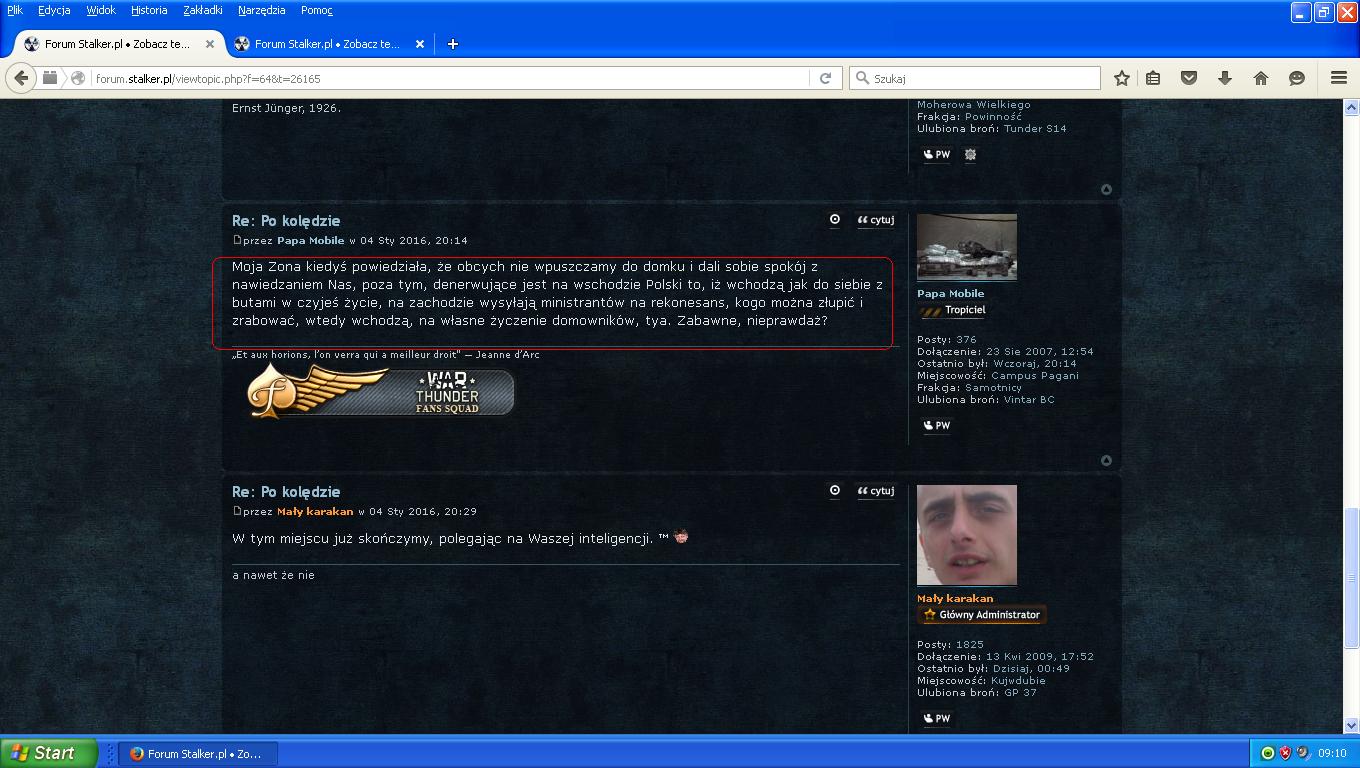This screenshot has width=1360, height=768.
Task: Open Papa Mobile's post title 'Re: Po kolędzie'
Action: 286,220
